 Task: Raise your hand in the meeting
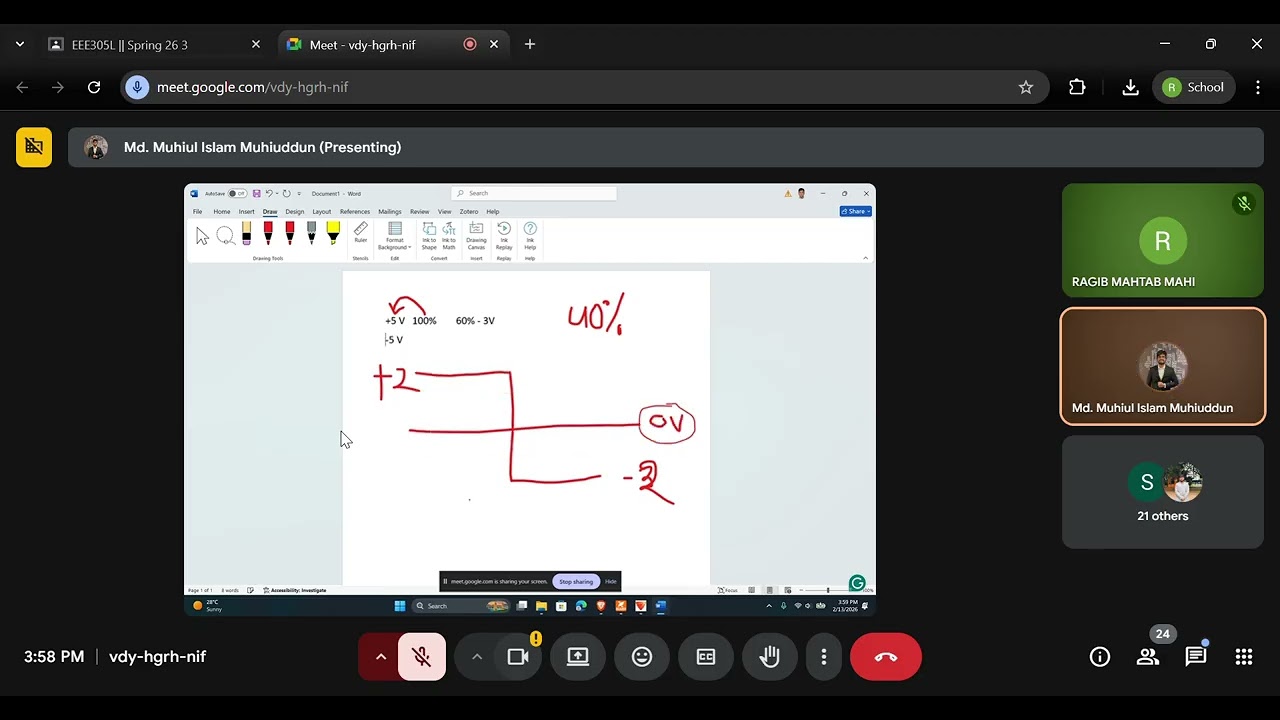(x=770, y=657)
